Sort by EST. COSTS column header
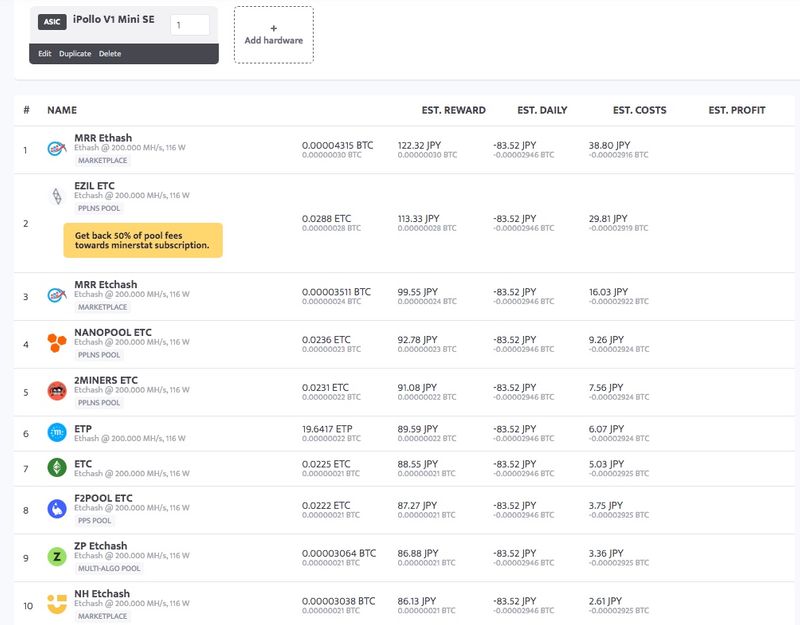The image size is (800, 625). (x=639, y=110)
